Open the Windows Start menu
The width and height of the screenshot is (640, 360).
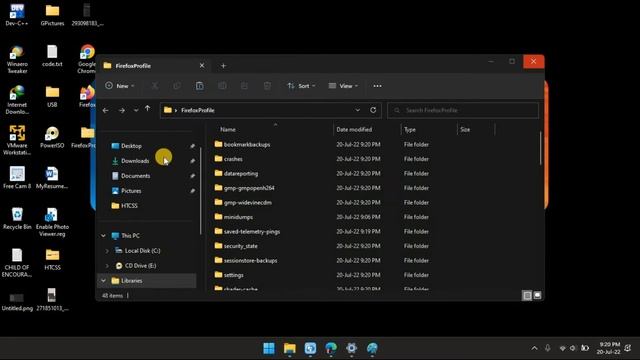tap(269, 348)
